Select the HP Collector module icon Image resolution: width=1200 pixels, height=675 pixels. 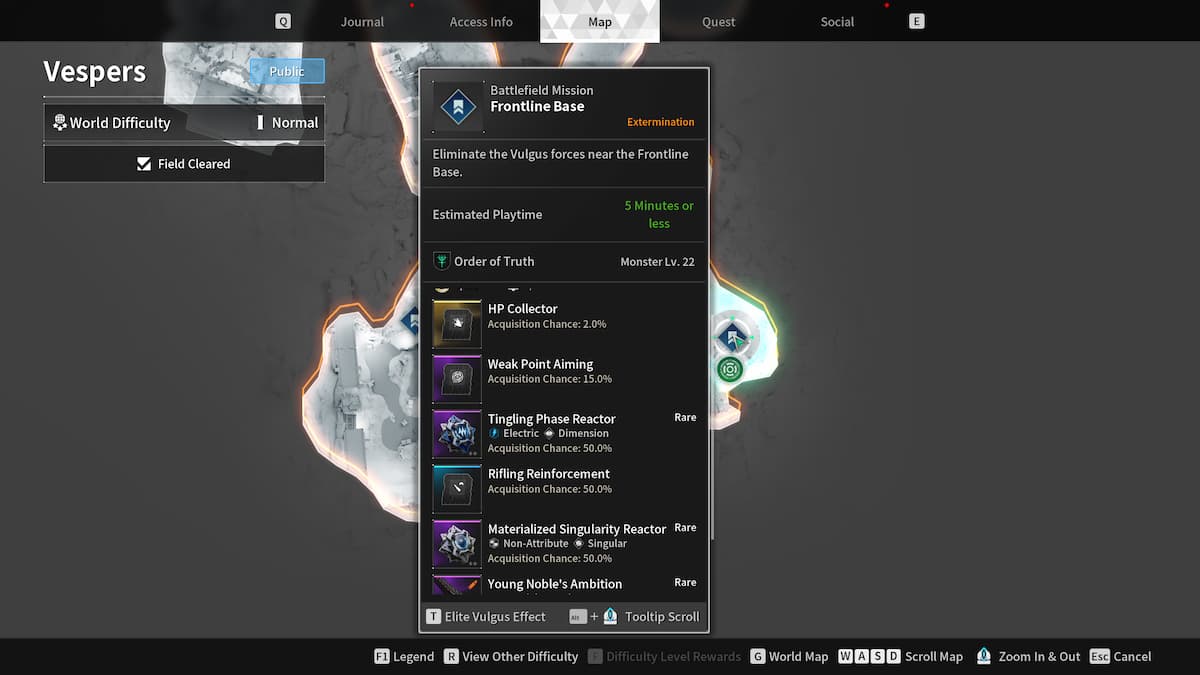pyautogui.click(x=457, y=324)
